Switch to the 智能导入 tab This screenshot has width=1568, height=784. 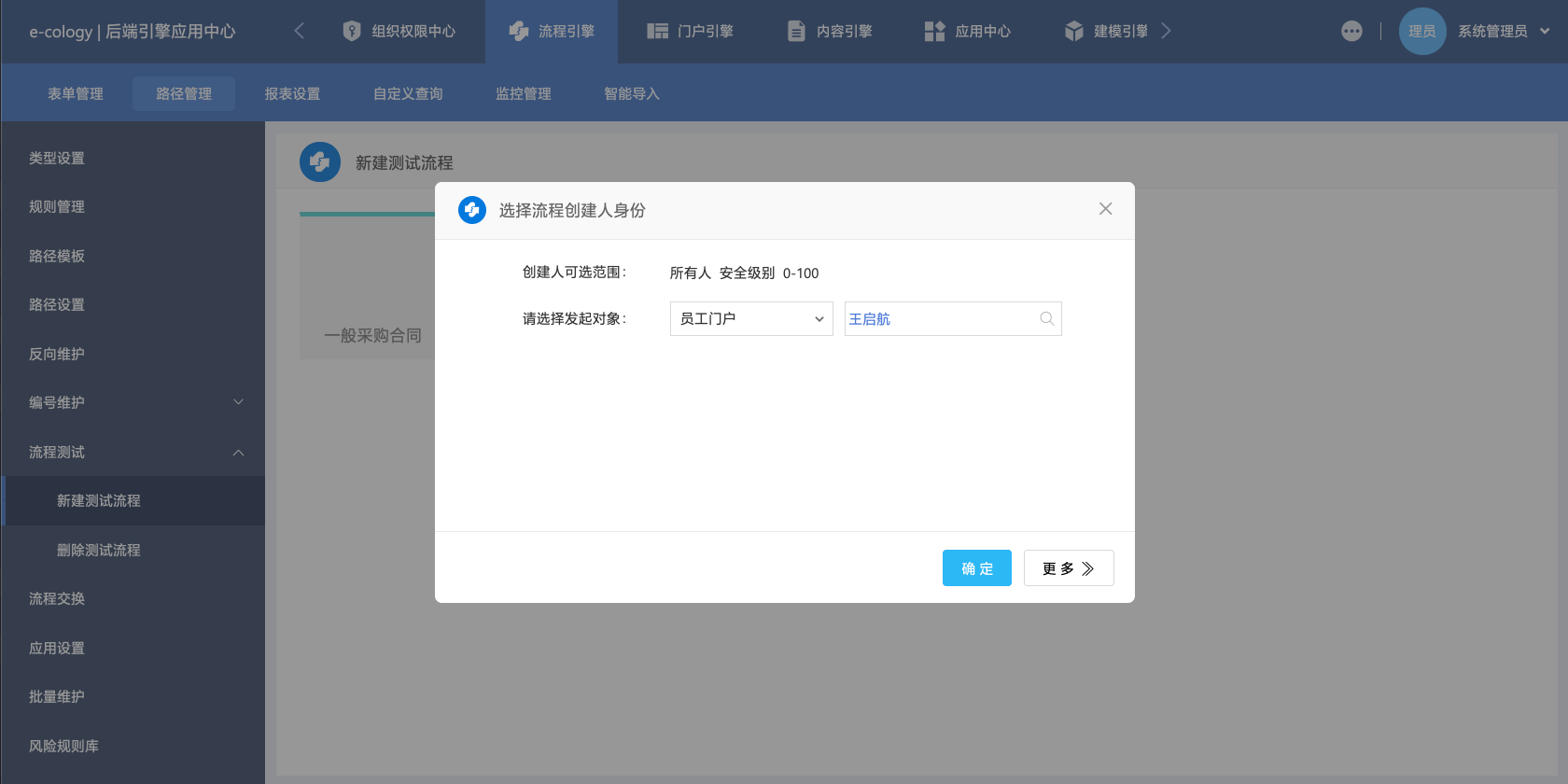(632, 93)
